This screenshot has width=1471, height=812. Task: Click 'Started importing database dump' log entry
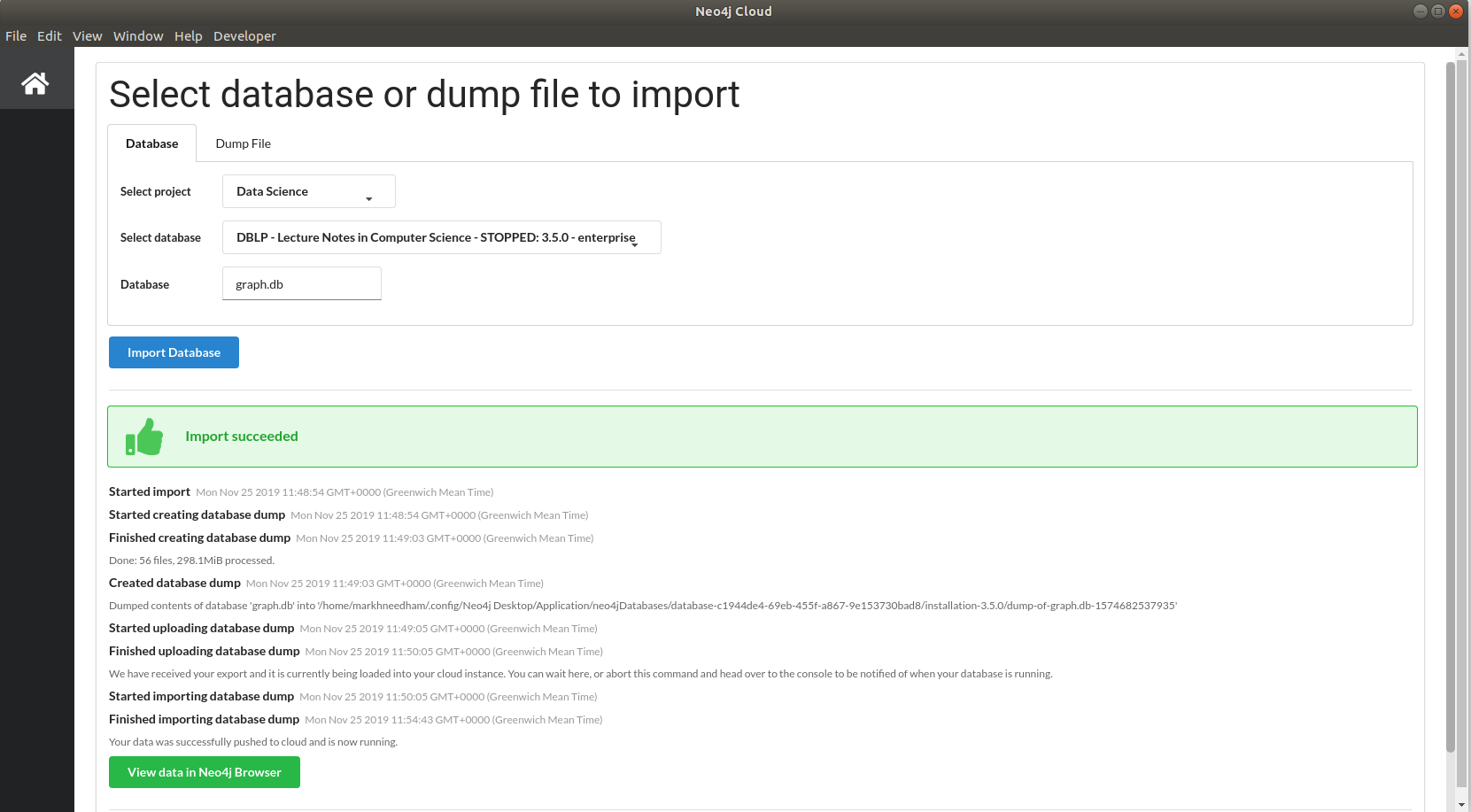click(x=353, y=697)
